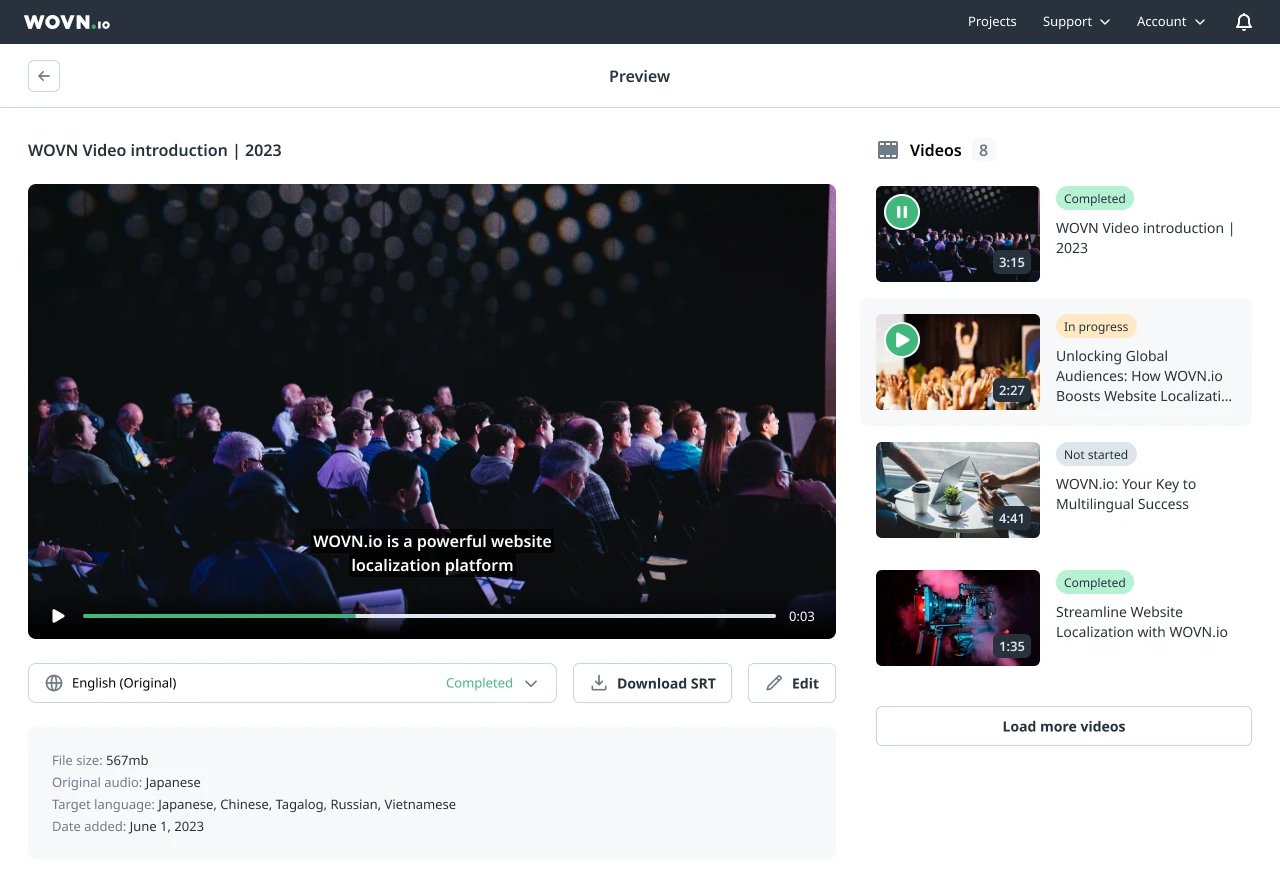Viewport: 1280px width, 880px height.
Task: Click Completed badge above WOVN Video introduction
Action: coord(1095,198)
